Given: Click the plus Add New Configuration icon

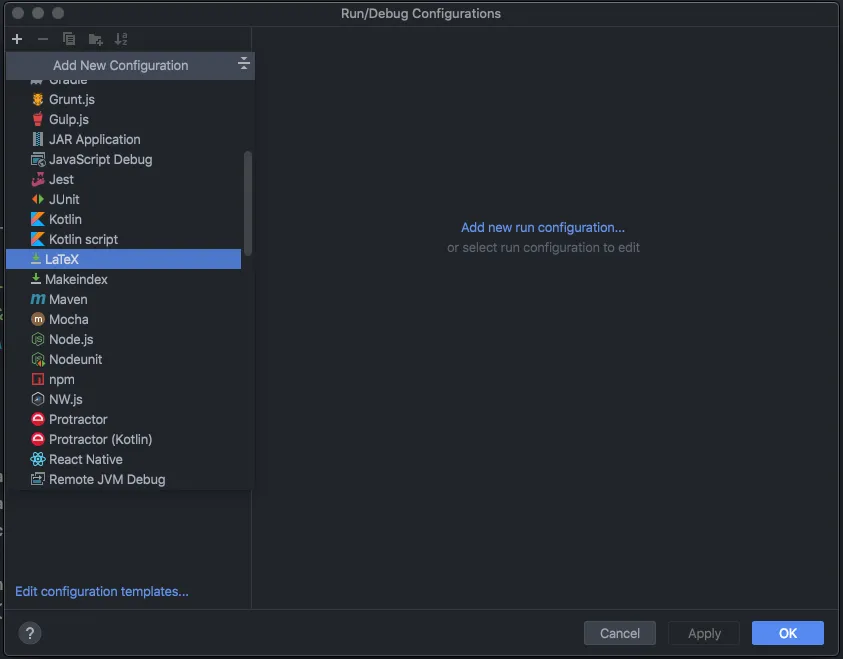Looking at the screenshot, I should 17,39.
